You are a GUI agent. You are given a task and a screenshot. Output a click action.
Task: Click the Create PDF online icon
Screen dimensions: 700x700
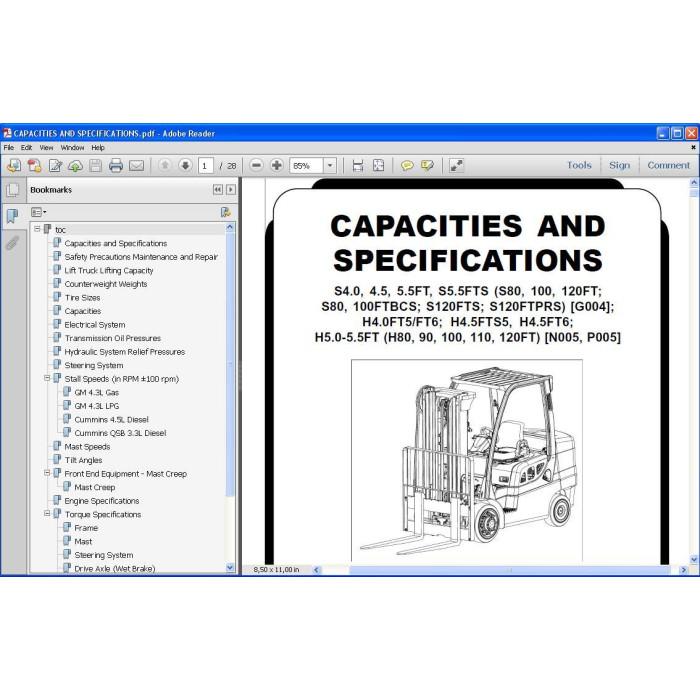coord(14,166)
